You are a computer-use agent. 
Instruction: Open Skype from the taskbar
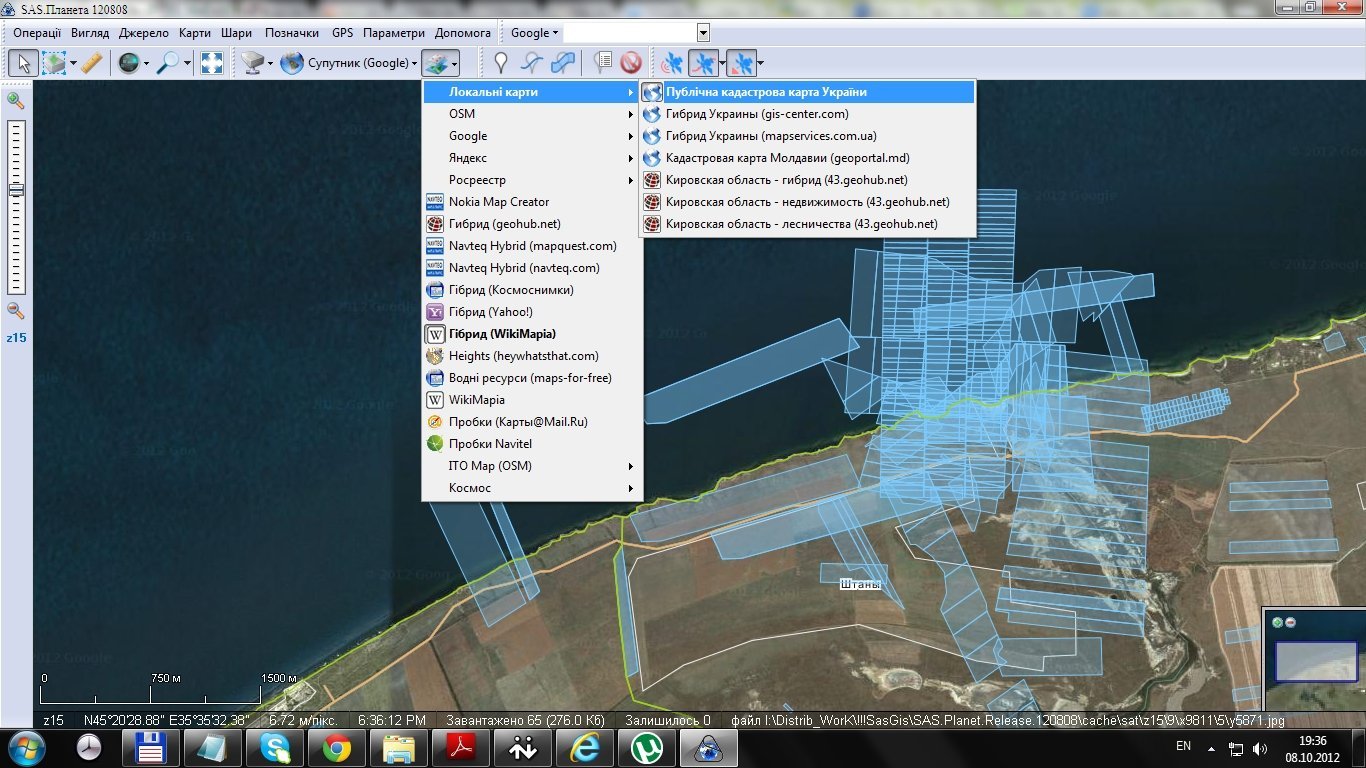(275, 747)
